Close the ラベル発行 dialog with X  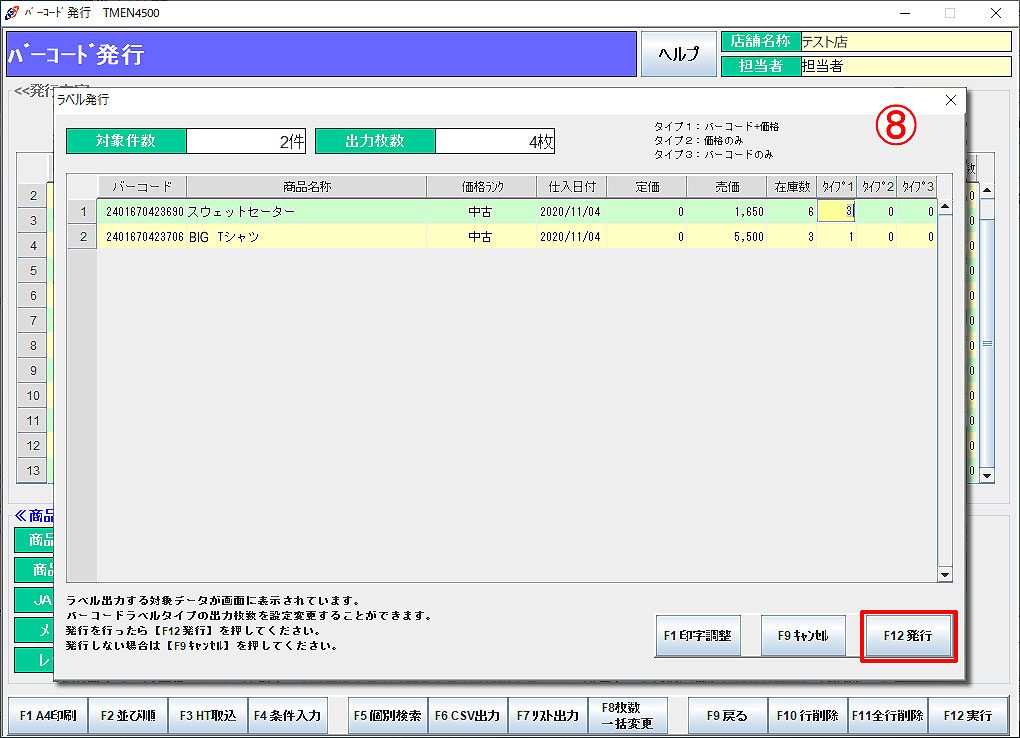click(x=950, y=100)
